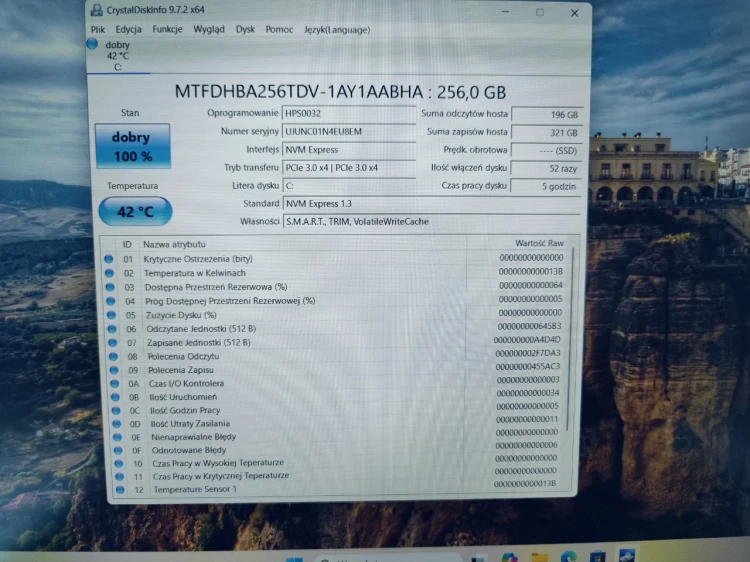Open the Plik menu
Viewport: 750px width, 562px height.
pos(98,29)
